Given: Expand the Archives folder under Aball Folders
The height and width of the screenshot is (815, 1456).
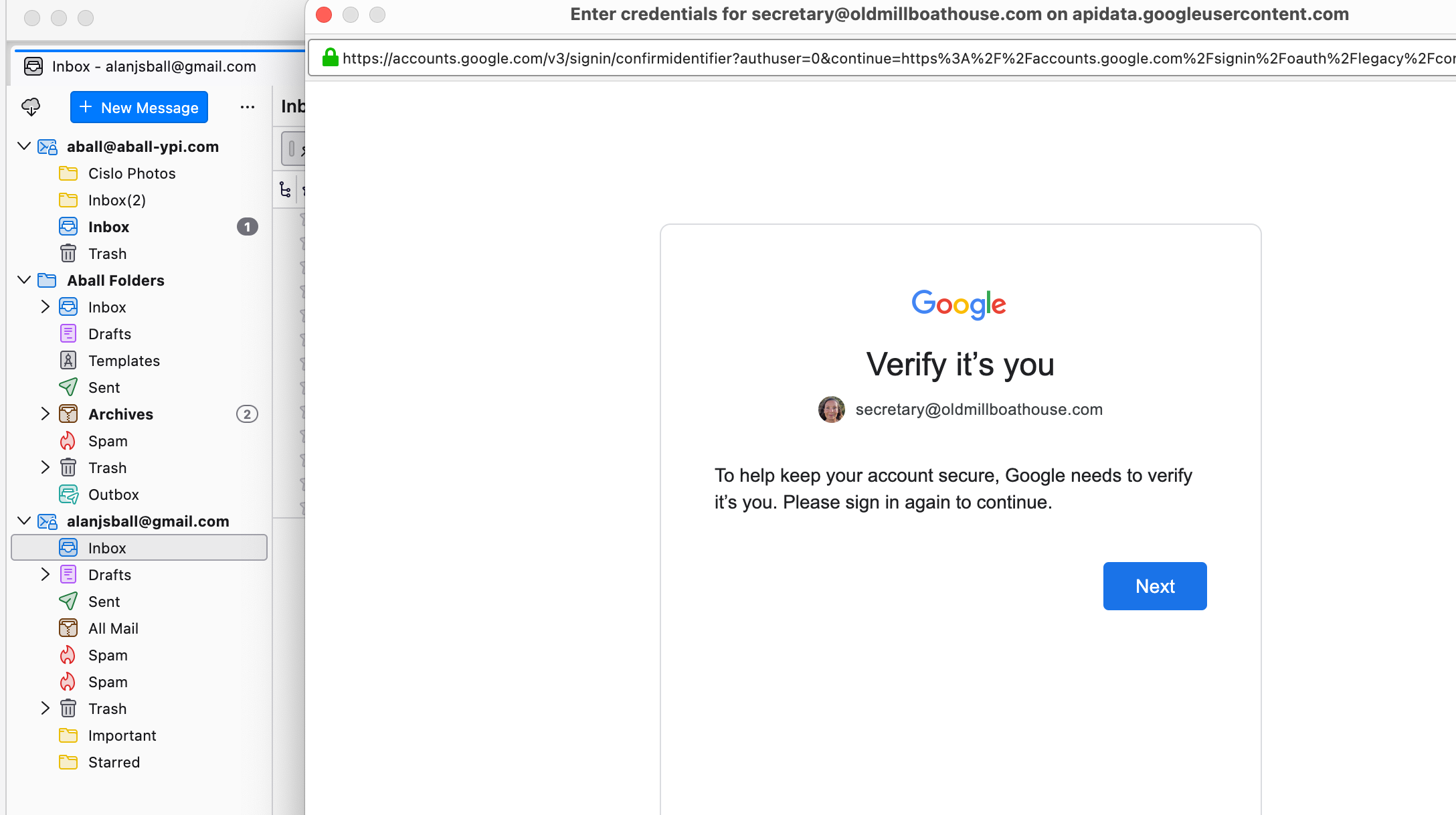Looking at the screenshot, I should click(x=45, y=414).
